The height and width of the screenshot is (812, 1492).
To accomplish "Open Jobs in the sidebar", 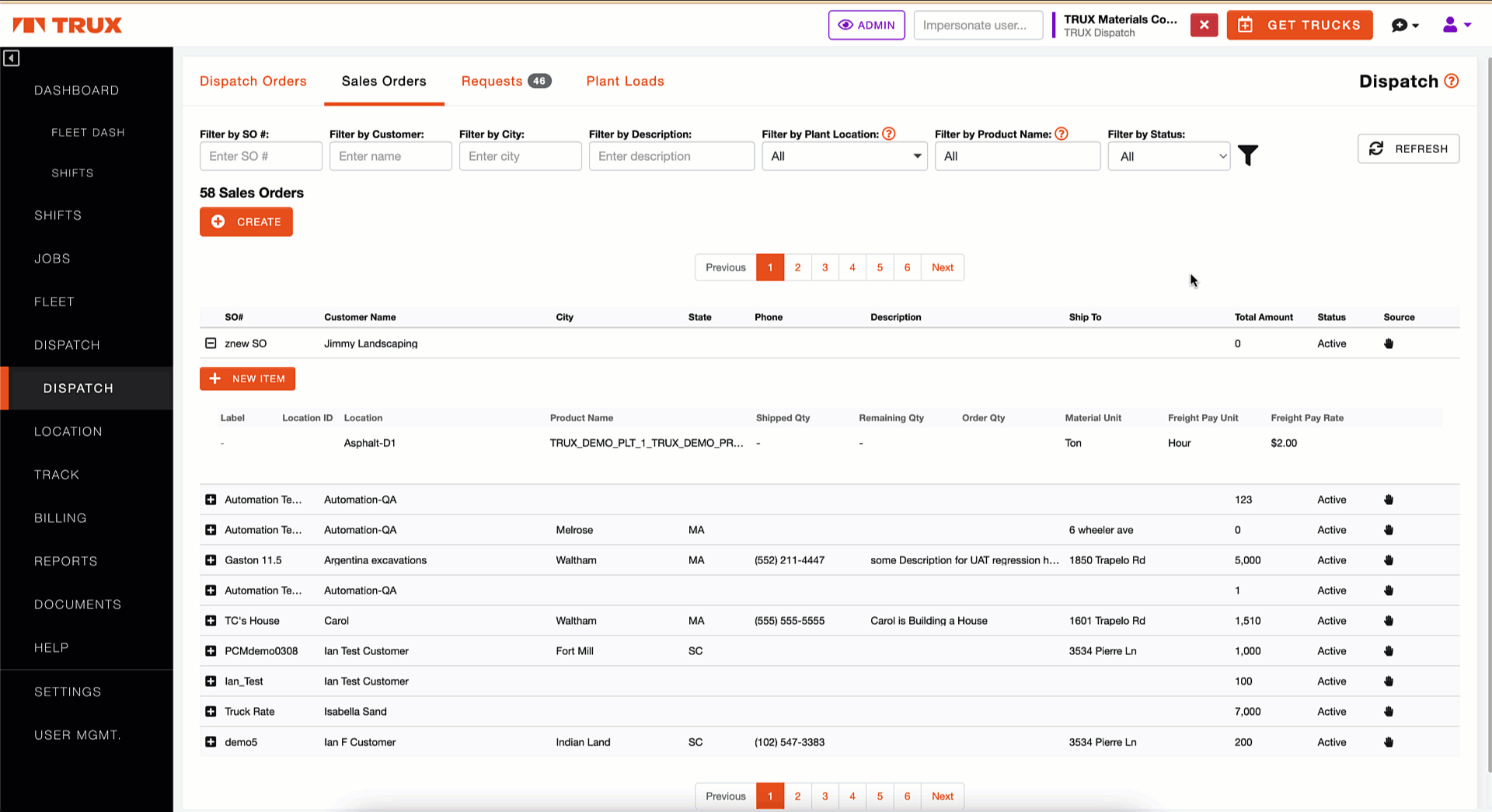I will point(53,259).
